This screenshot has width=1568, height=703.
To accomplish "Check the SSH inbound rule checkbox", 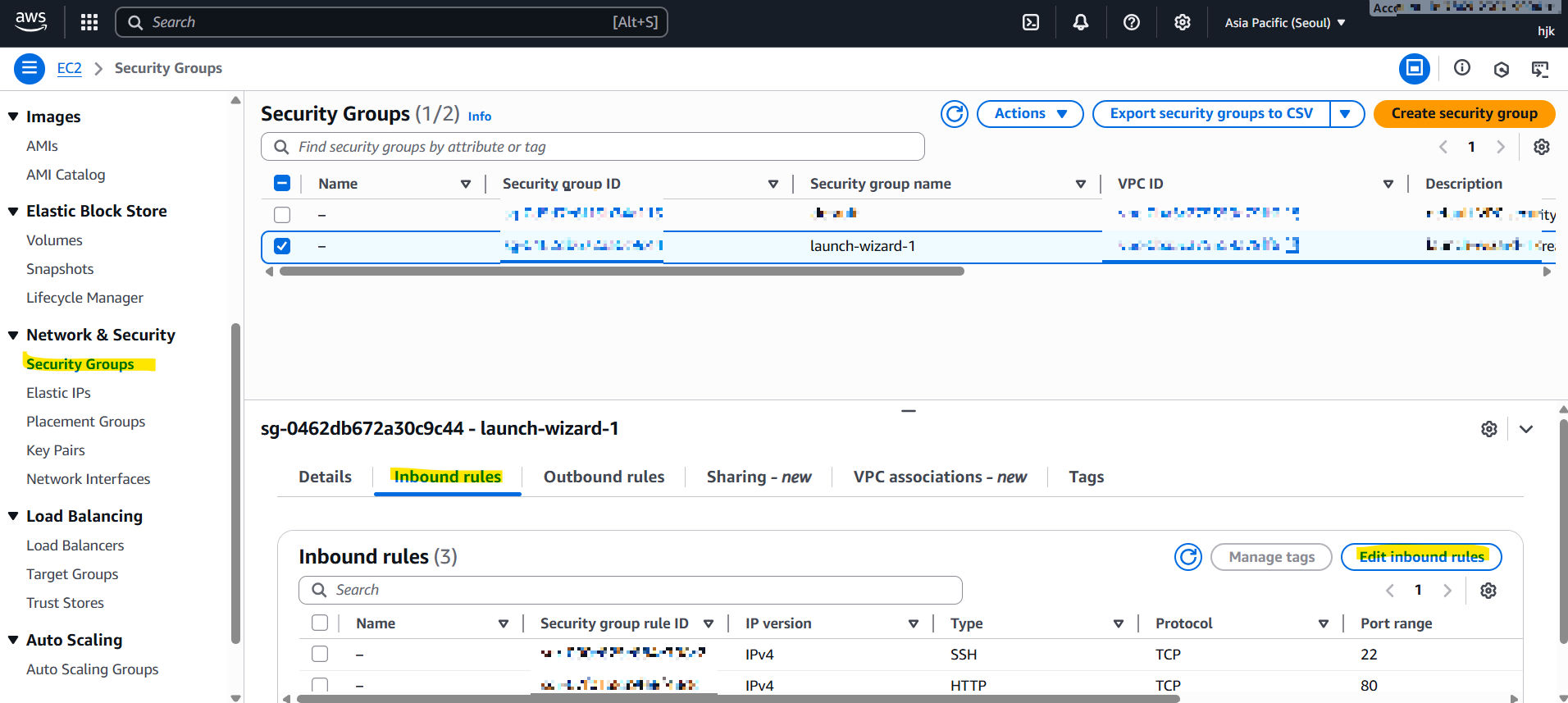I will click(320, 654).
